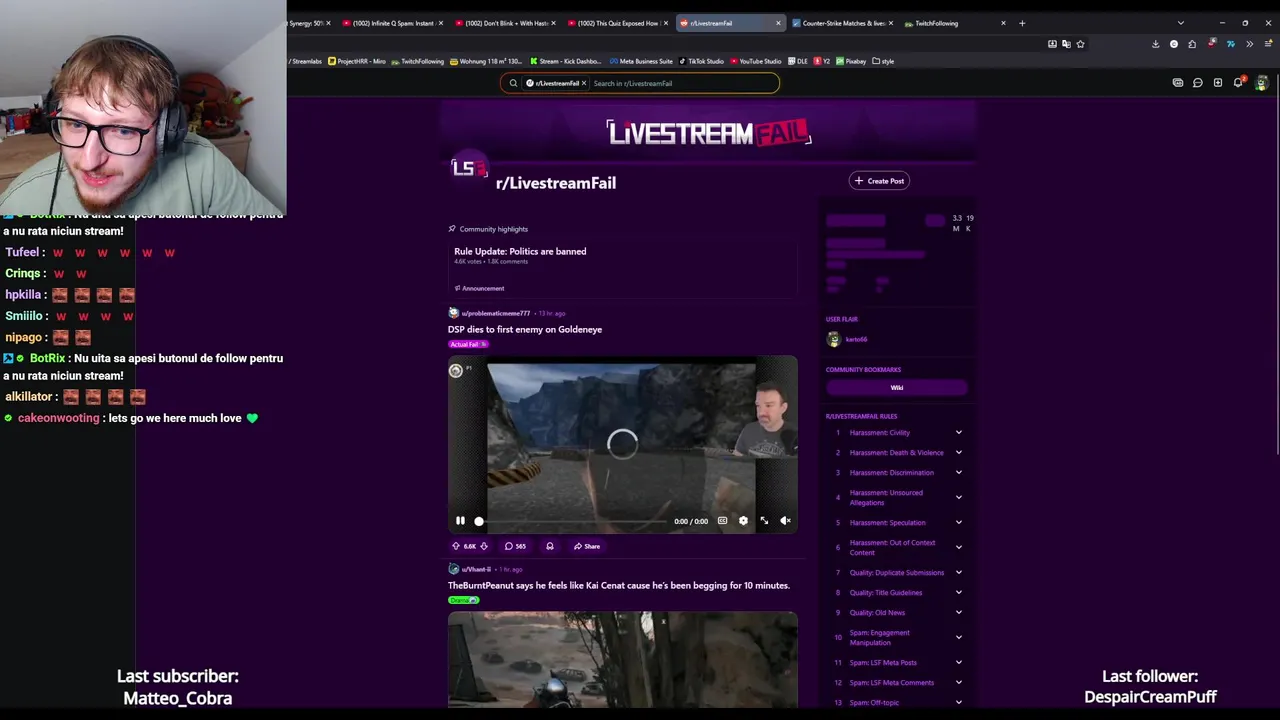Open user u/problematicmeme777 profile
This screenshot has width=1280, height=720.
click(x=495, y=313)
